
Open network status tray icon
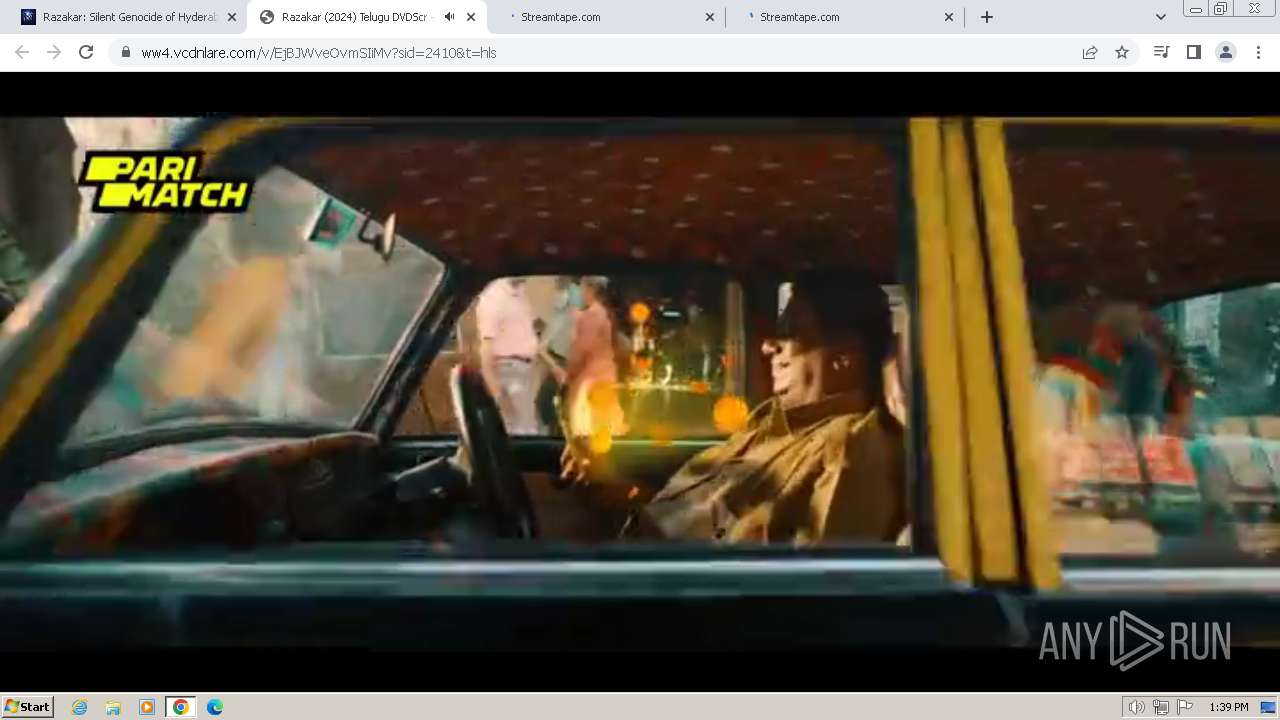pyautogui.click(x=1161, y=707)
